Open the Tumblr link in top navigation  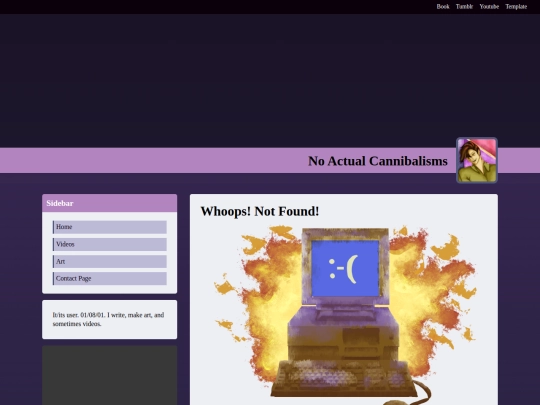464,7
